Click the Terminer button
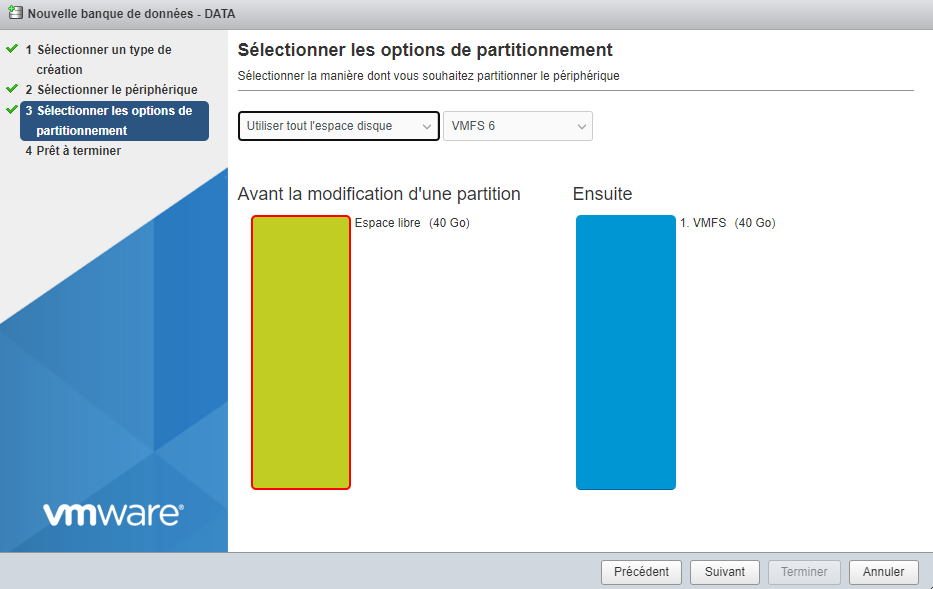933x589 pixels. point(804,572)
